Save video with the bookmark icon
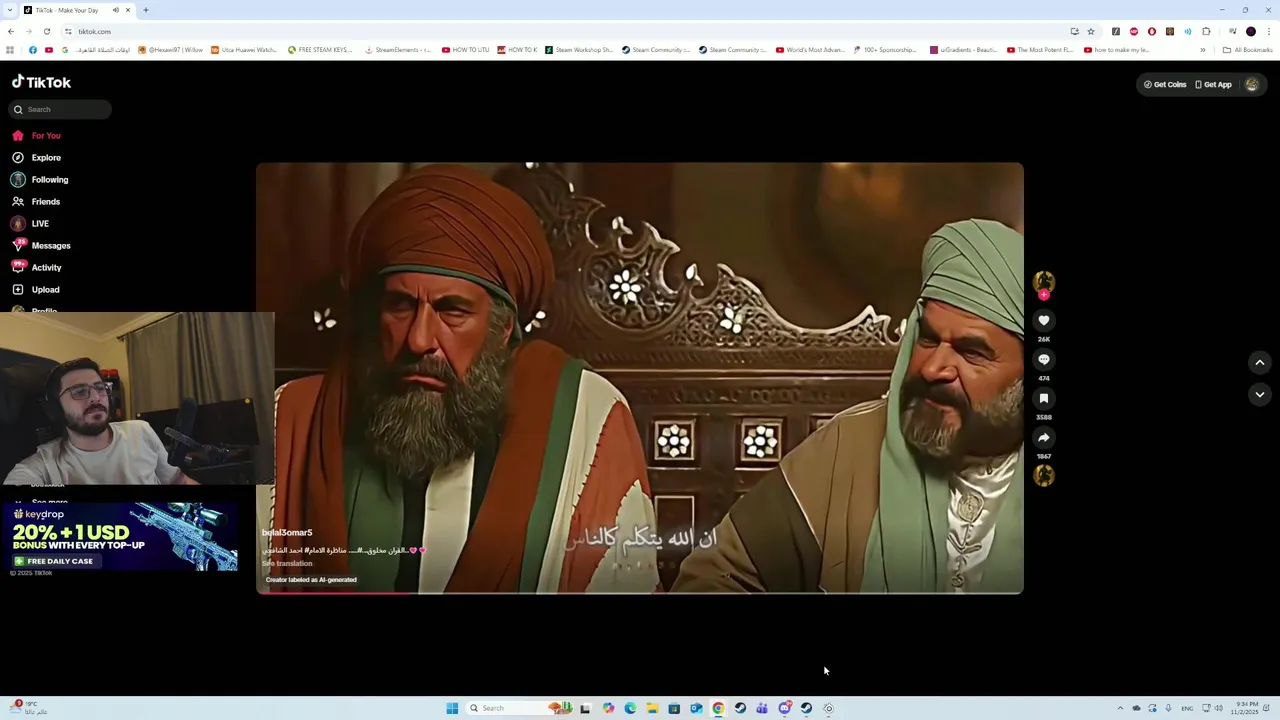Image resolution: width=1280 pixels, height=720 pixels. click(1043, 398)
